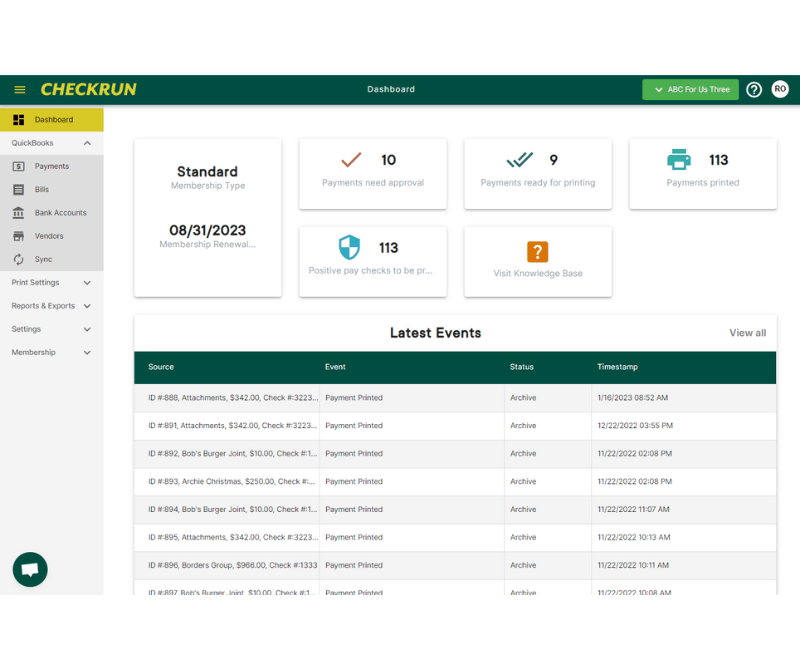This screenshot has height=670, width=800.
Task: Visit the Knowledge Base card
Action: pyautogui.click(x=537, y=262)
